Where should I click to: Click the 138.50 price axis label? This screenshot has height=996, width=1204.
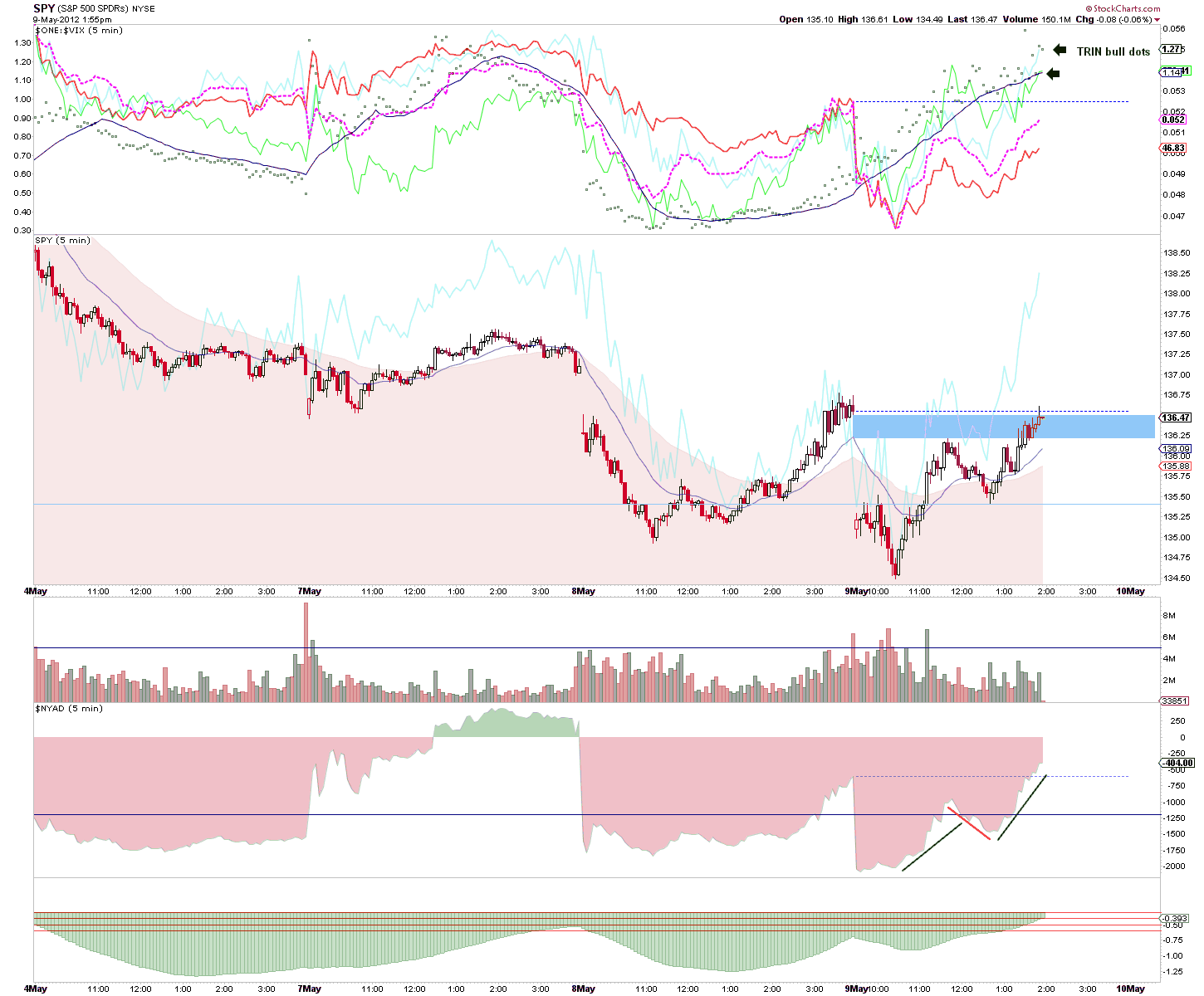pyautogui.click(x=1176, y=253)
